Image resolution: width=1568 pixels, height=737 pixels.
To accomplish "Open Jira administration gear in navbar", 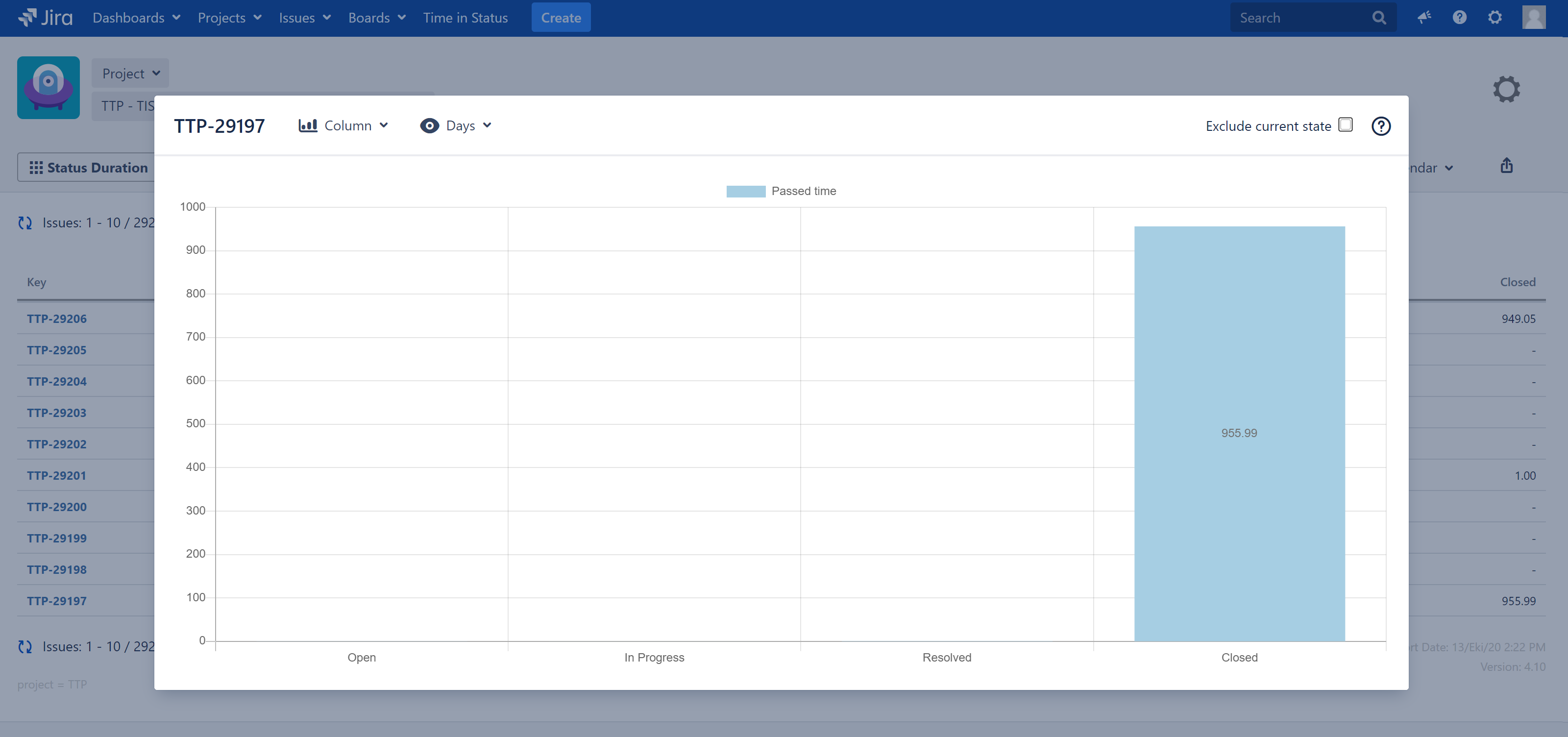I will [1494, 18].
